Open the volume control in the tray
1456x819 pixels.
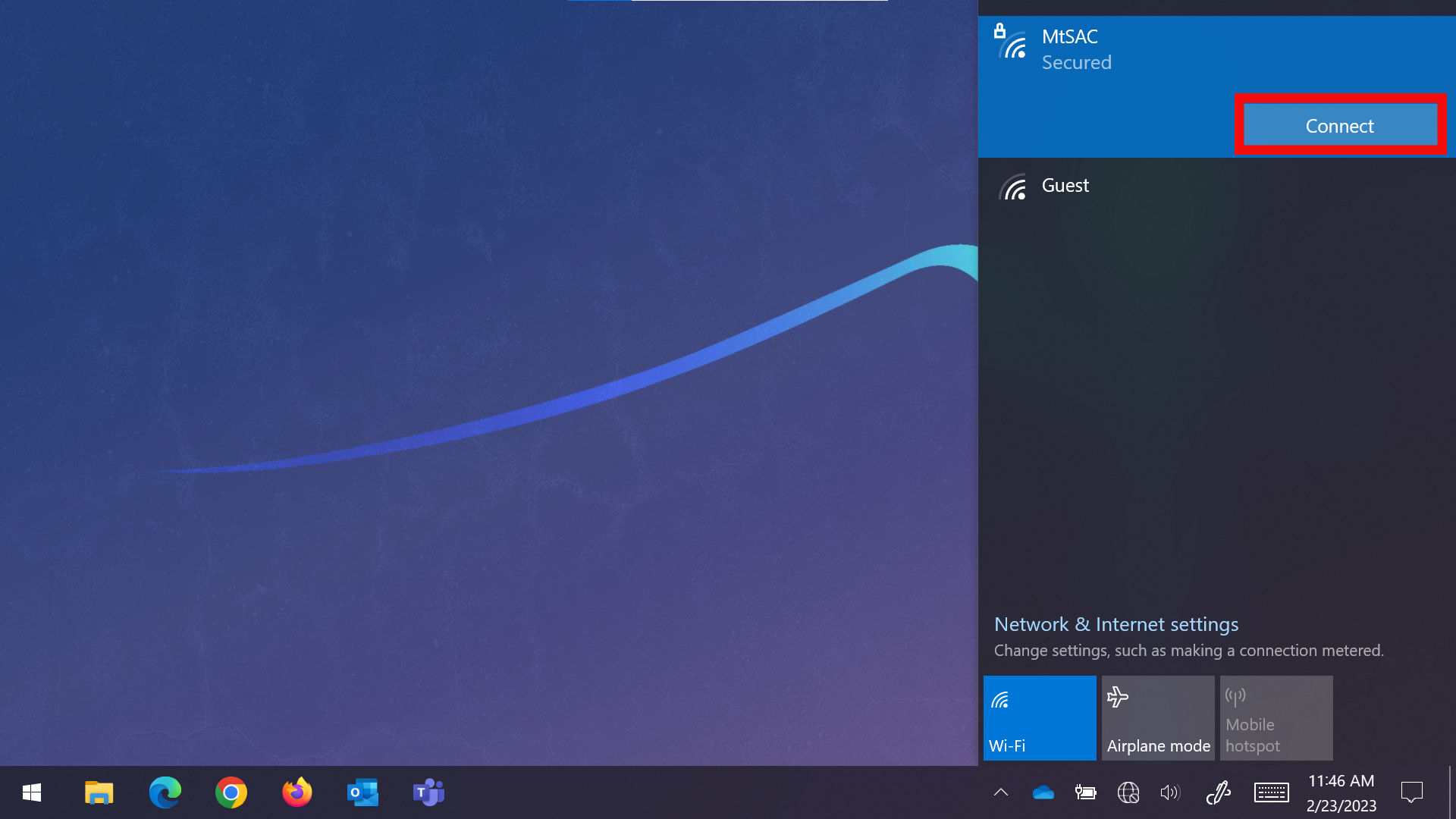(x=1169, y=792)
